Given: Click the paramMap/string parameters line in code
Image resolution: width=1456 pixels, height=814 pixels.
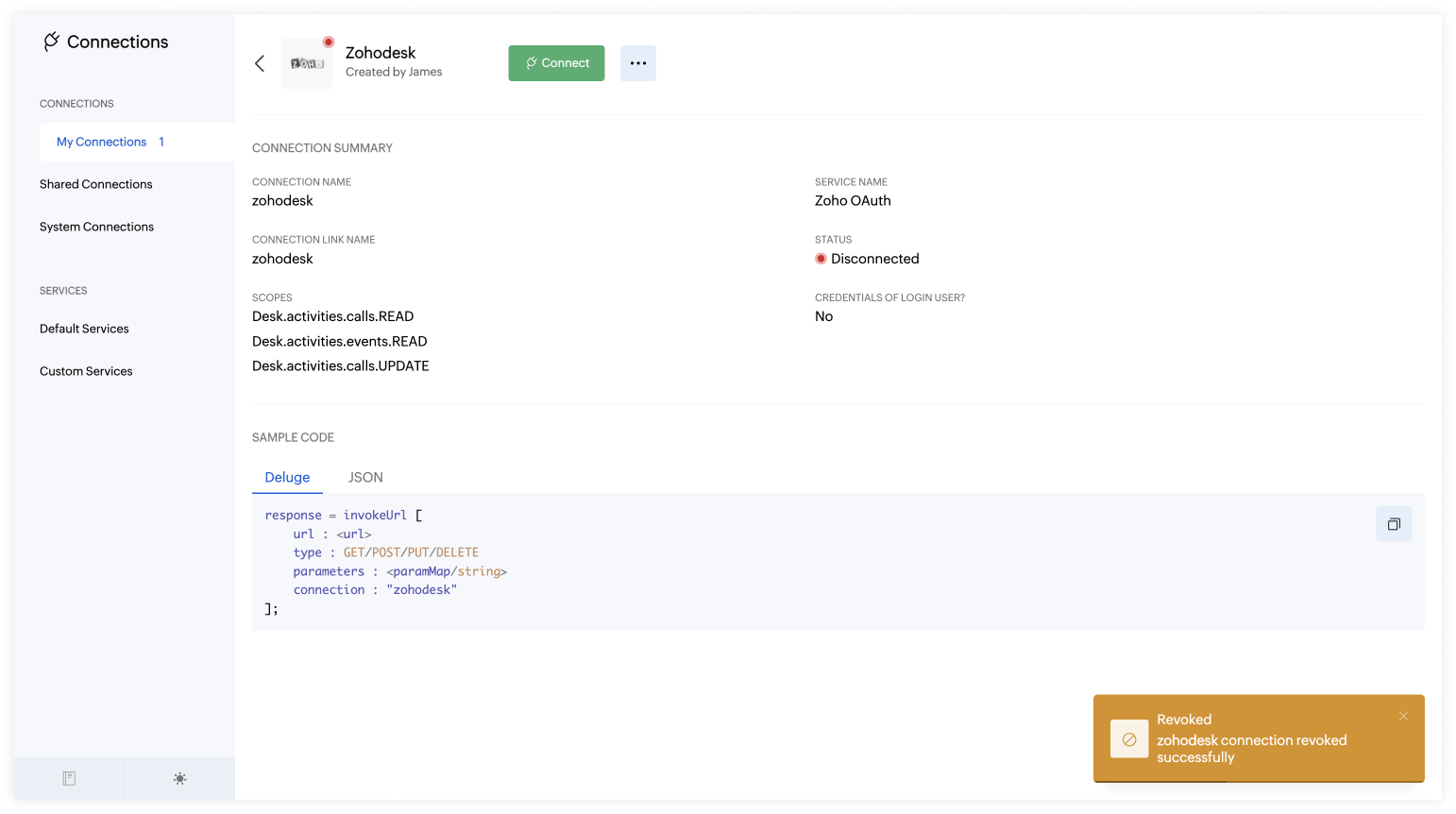Looking at the screenshot, I should tap(400, 571).
